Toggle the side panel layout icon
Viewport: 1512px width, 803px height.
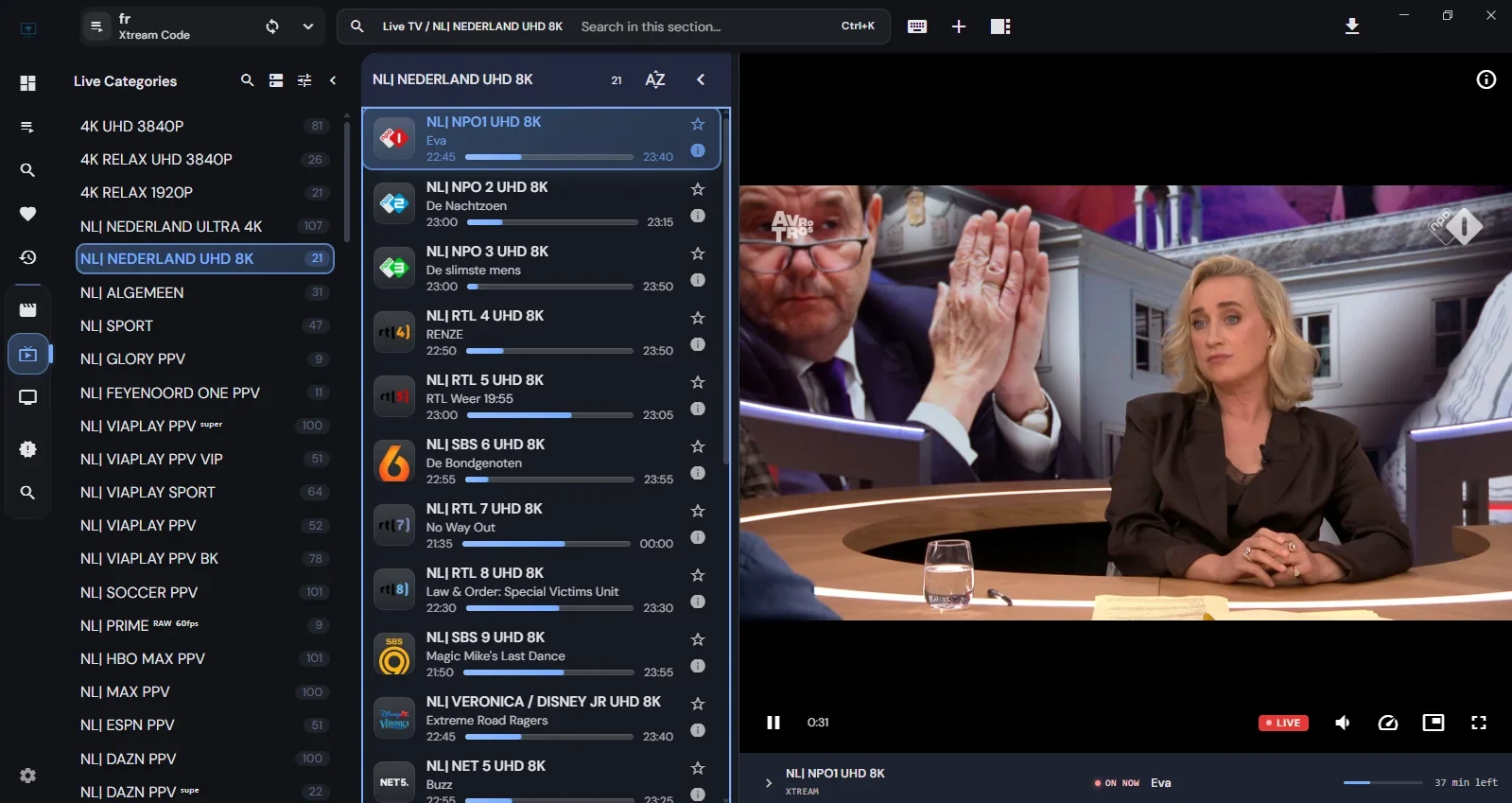click(1000, 26)
